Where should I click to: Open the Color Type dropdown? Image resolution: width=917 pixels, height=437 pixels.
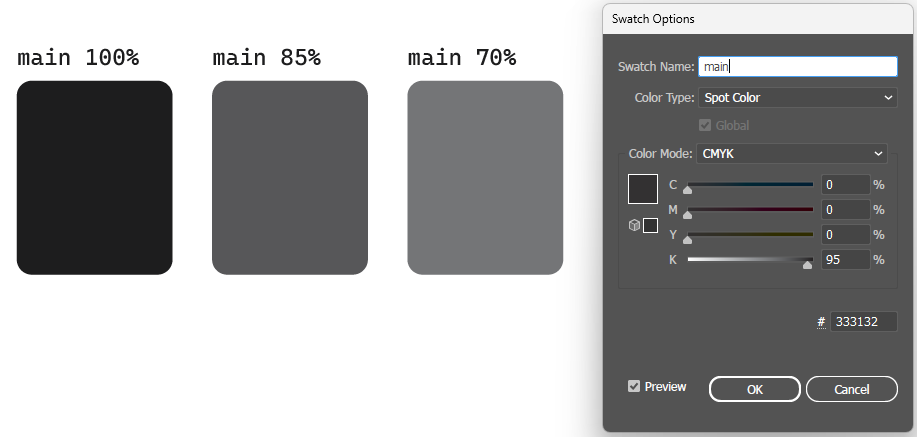click(x=797, y=98)
